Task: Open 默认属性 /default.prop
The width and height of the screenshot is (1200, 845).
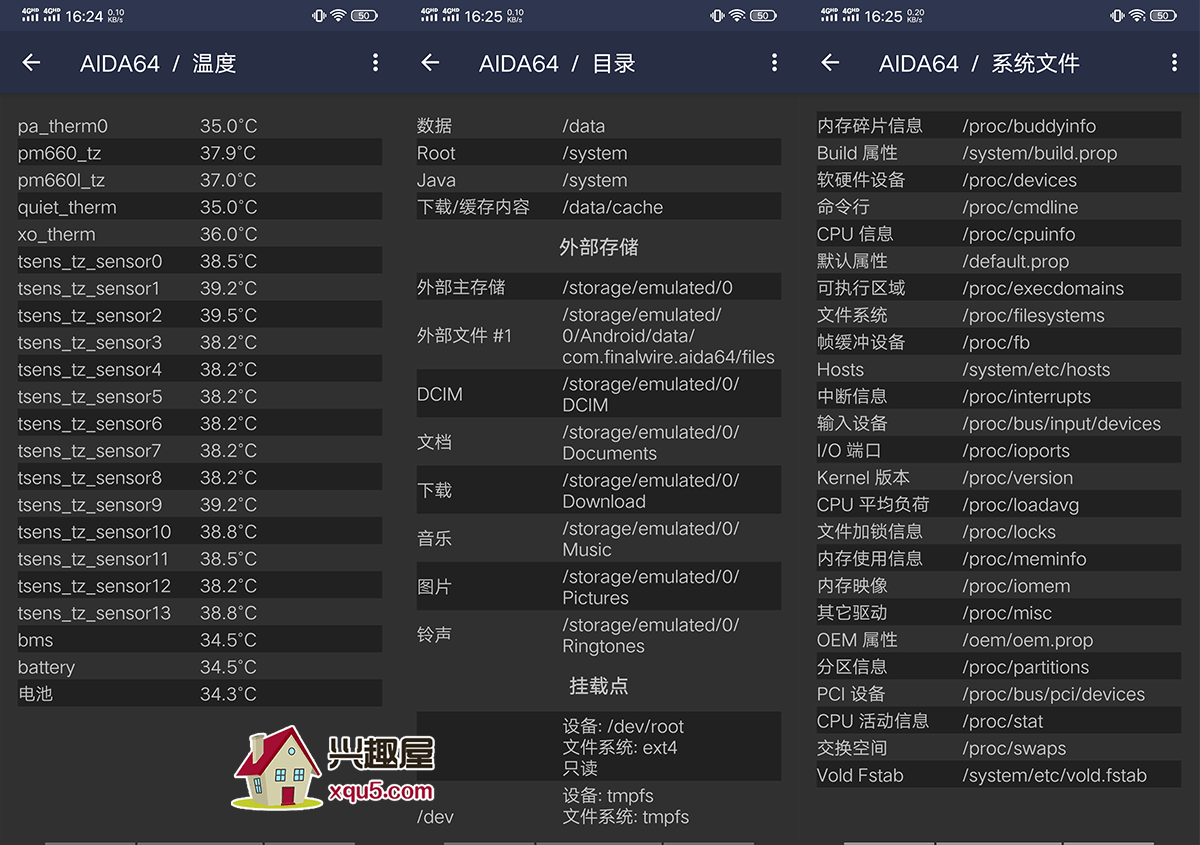Action: tap(999, 261)
